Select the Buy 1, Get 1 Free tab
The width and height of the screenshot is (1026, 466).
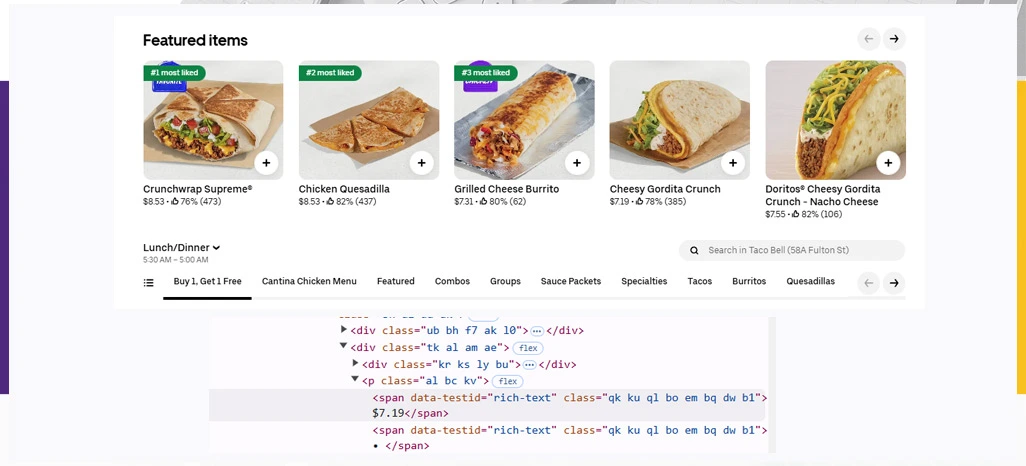point(207,281)
